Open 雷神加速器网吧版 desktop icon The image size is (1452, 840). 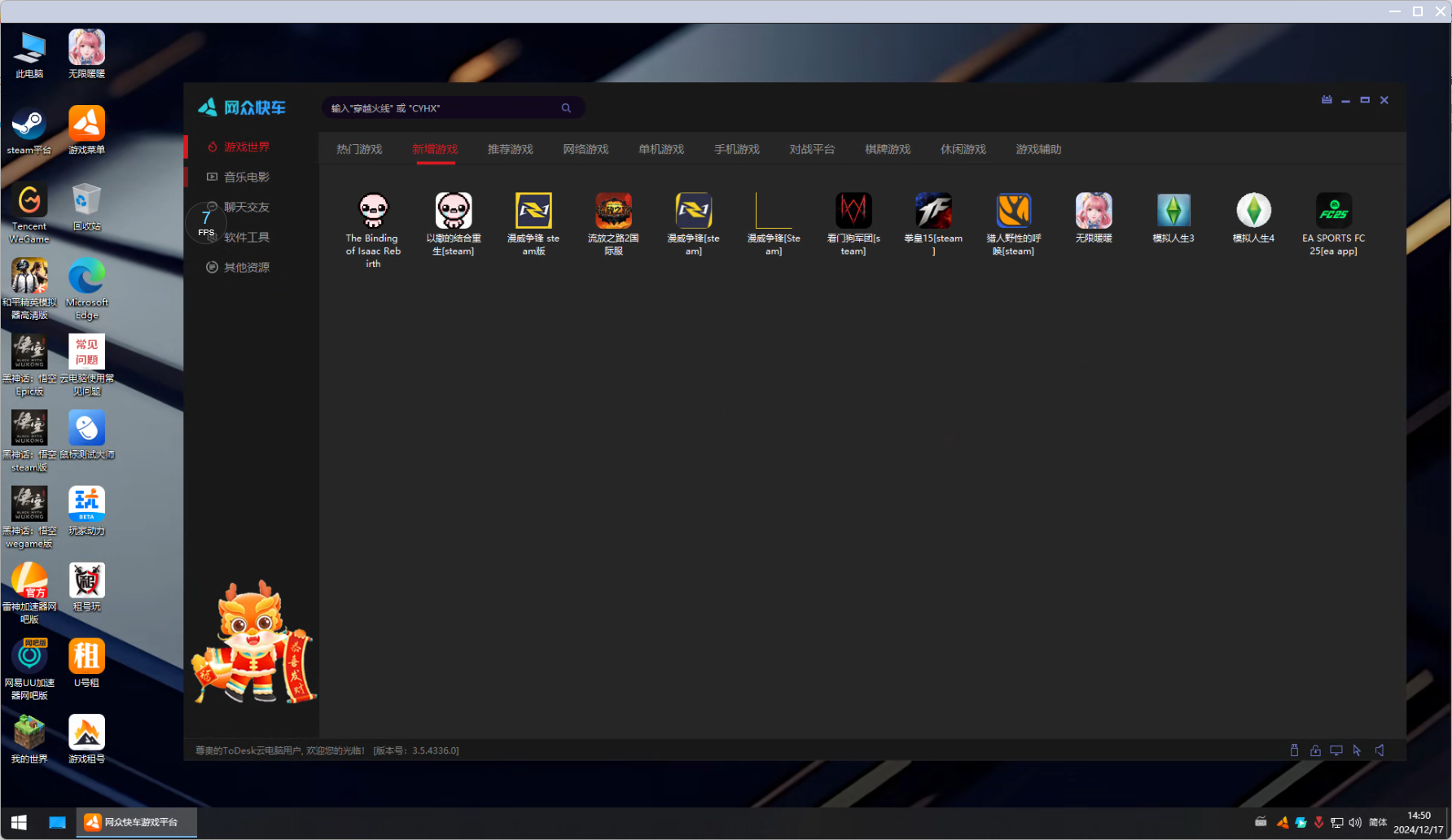pos(29,593)
